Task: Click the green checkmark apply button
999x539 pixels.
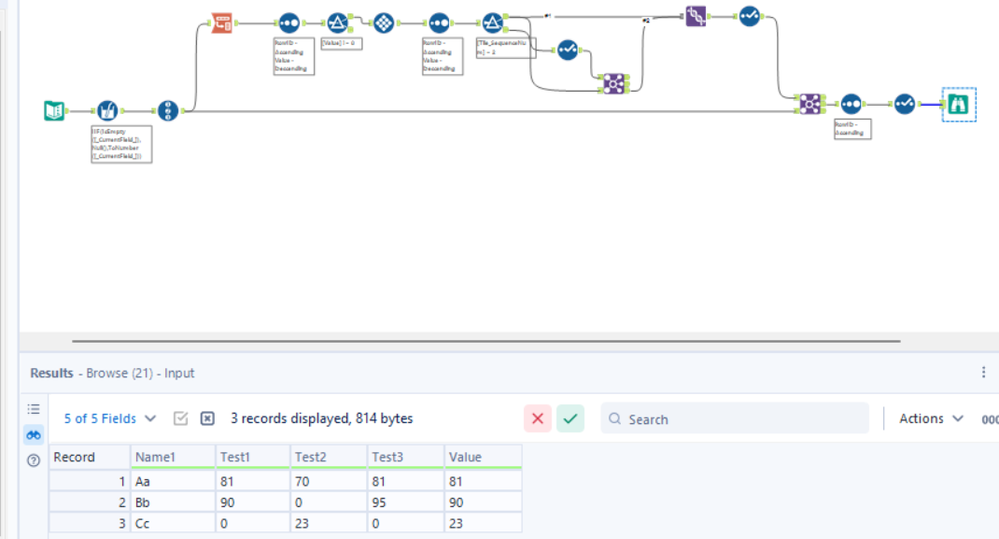Action: (x=570, y=419)
